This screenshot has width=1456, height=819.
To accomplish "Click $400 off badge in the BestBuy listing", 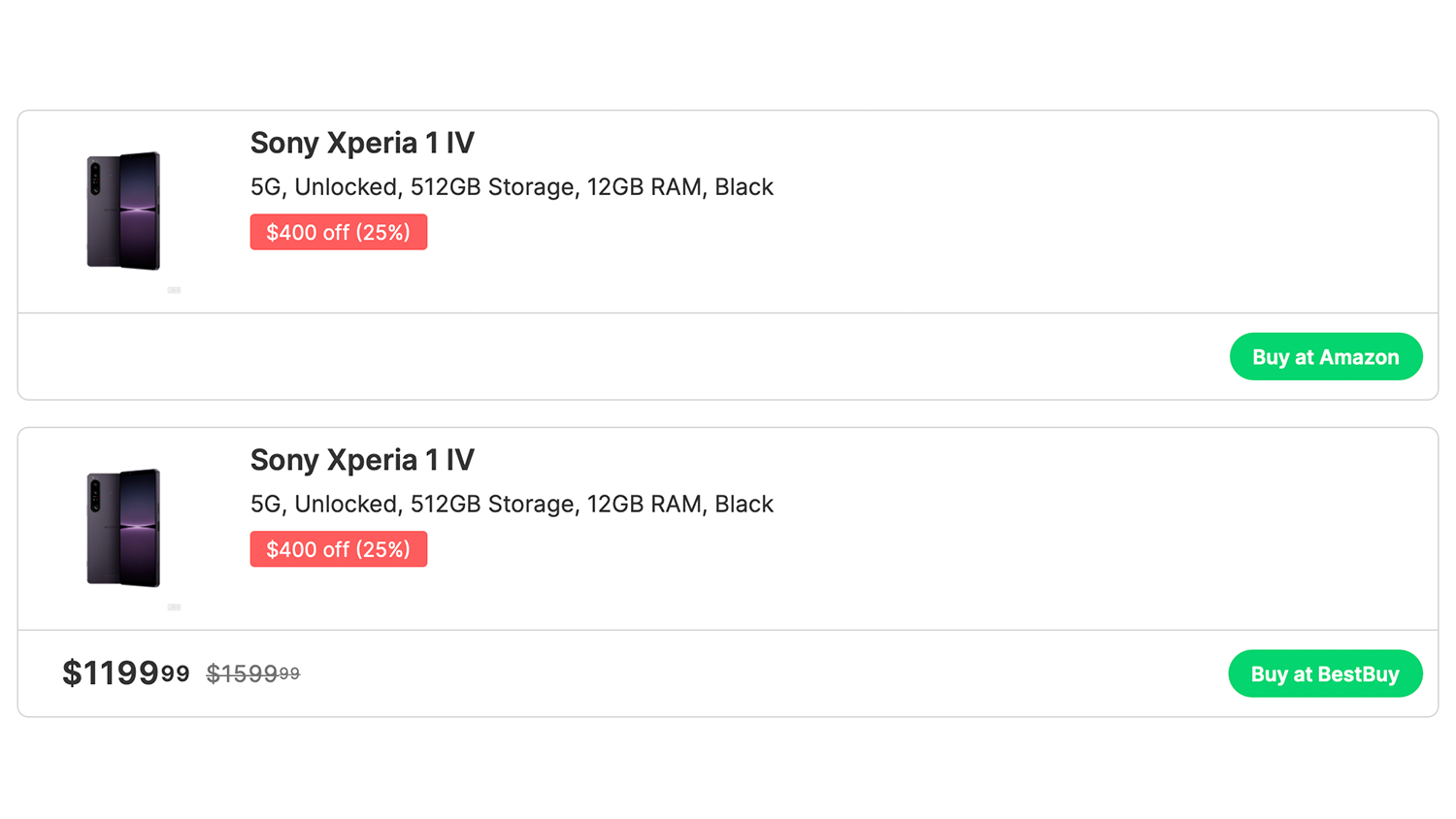I will [339, 549].
